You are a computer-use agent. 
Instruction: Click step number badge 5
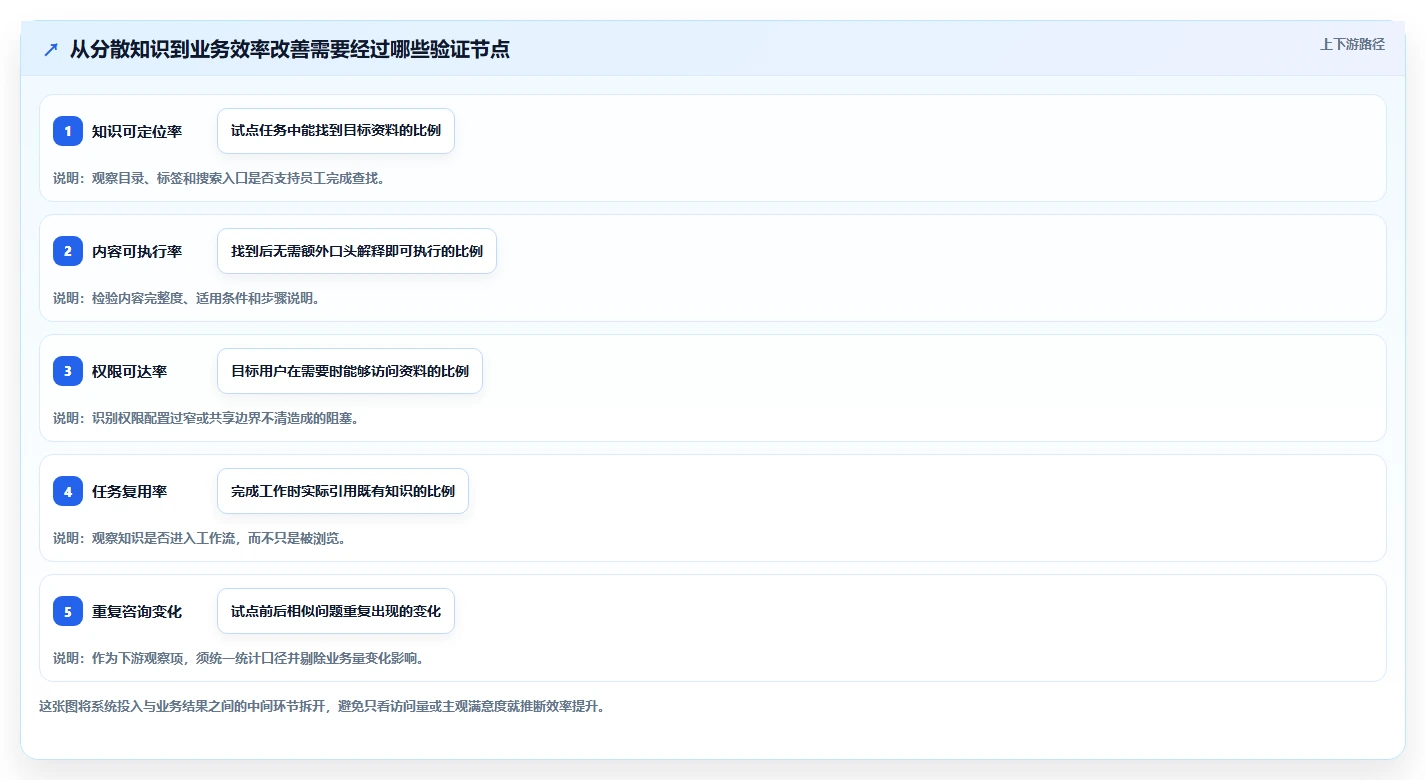(x=68, y=611)
